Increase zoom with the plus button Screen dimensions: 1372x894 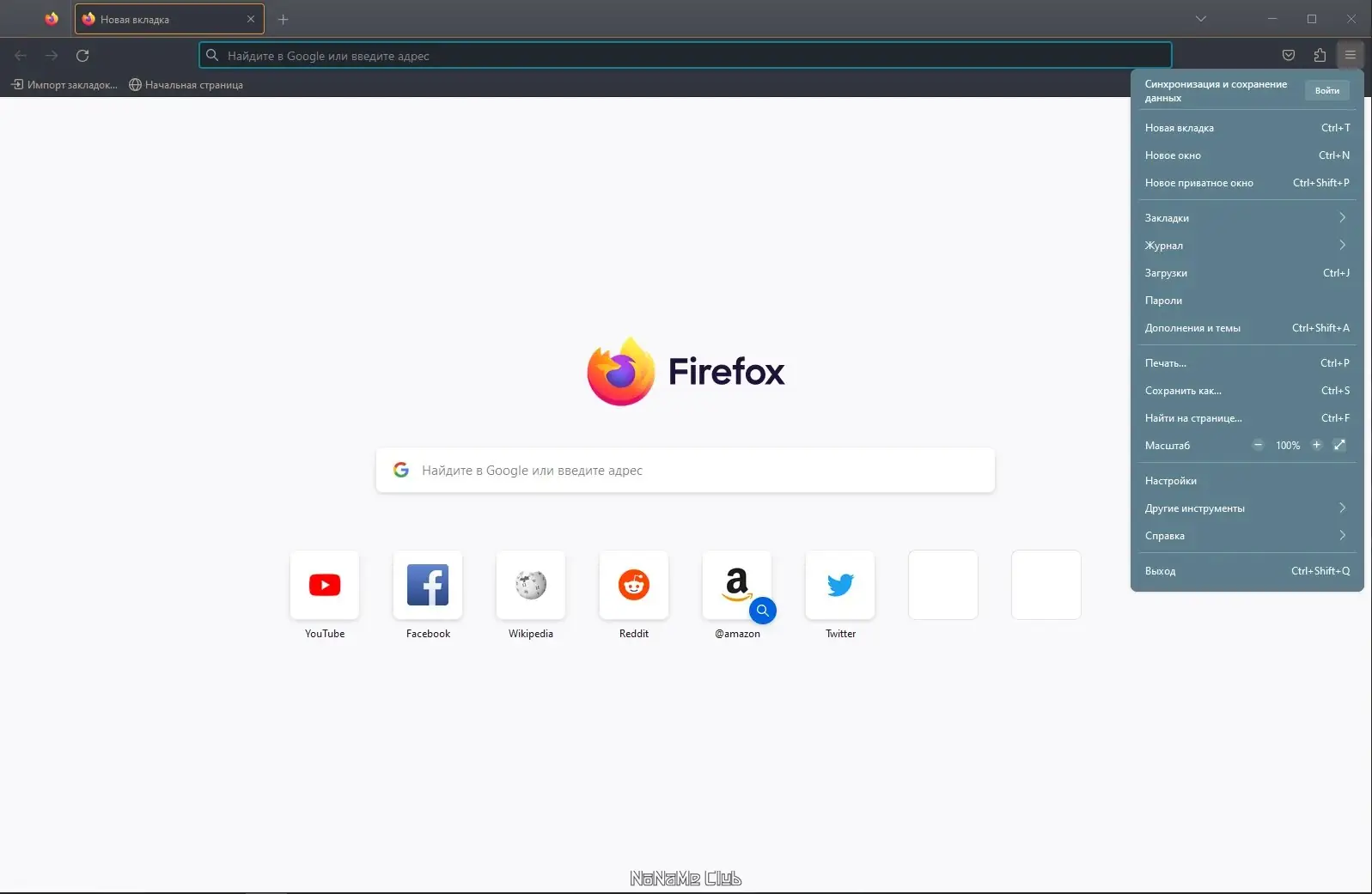[1316, 445]
